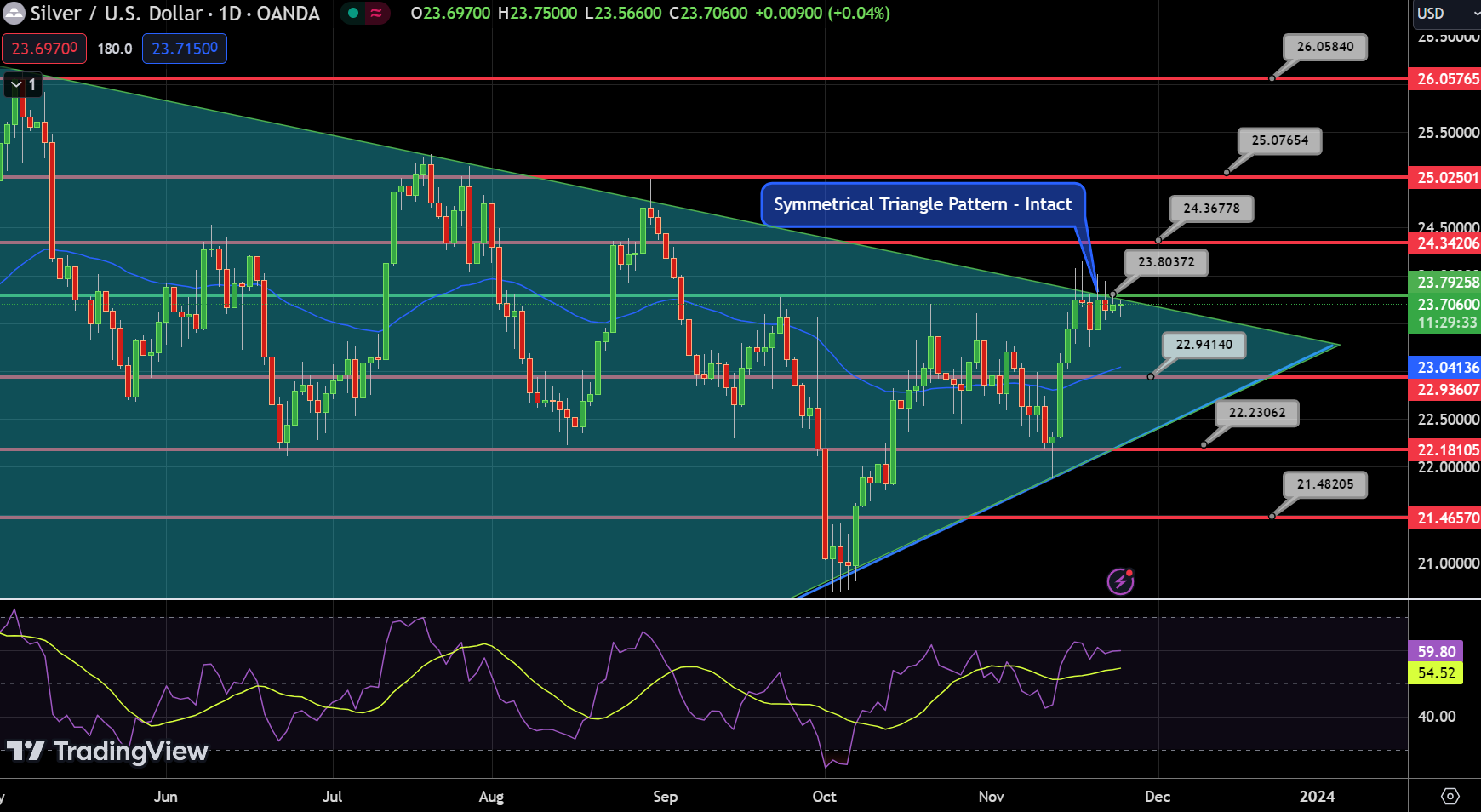Viewport: 1481px width, 812px height.
Task: Click the change value +0.00900 (+0.04%)
Action: coord(823,14)
